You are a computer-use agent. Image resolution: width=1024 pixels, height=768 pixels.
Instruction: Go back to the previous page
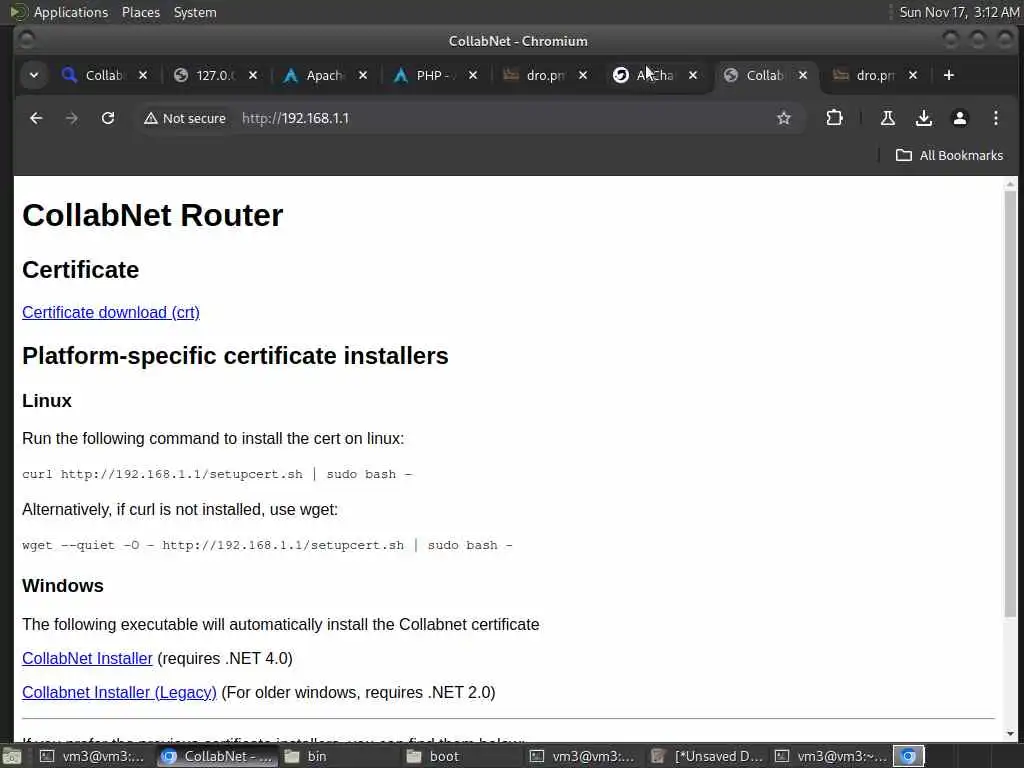point(36,118)
